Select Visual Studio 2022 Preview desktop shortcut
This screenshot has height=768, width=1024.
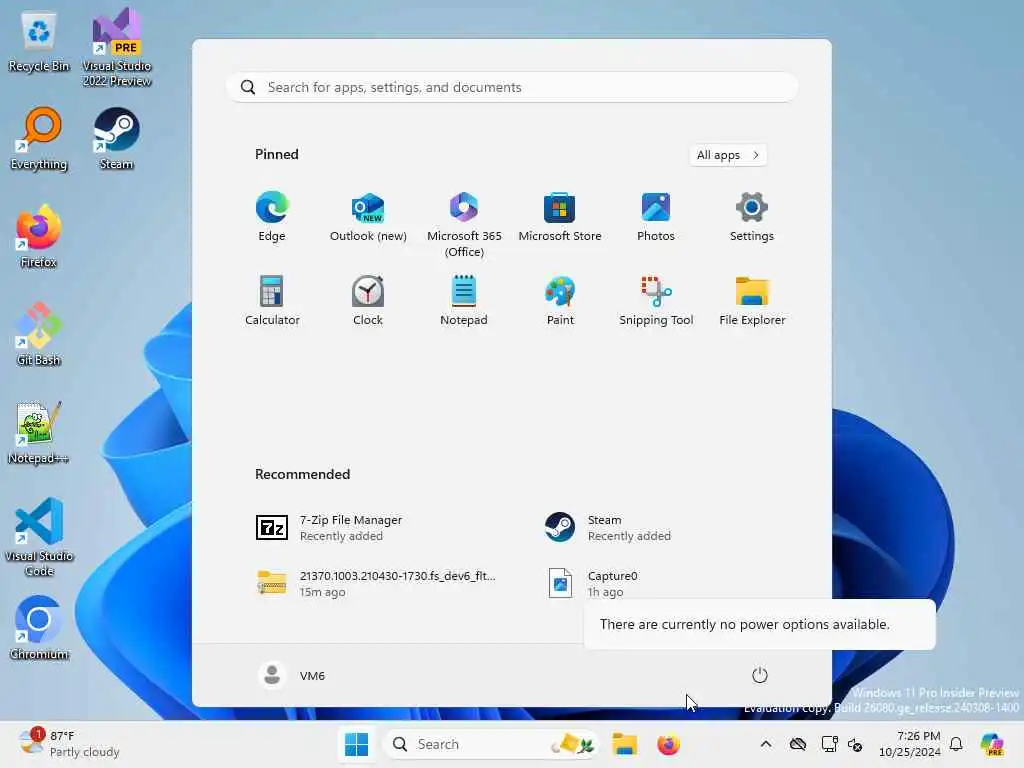pyautogui.click(x=117, y=47)
